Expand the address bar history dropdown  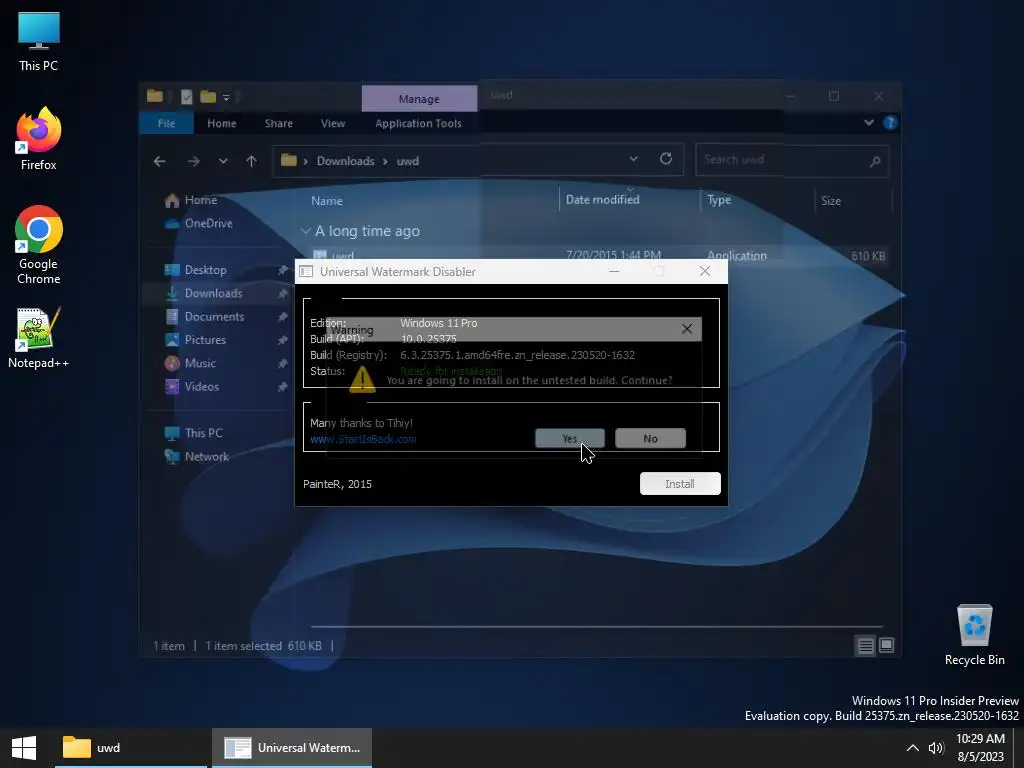coord(633,159)
